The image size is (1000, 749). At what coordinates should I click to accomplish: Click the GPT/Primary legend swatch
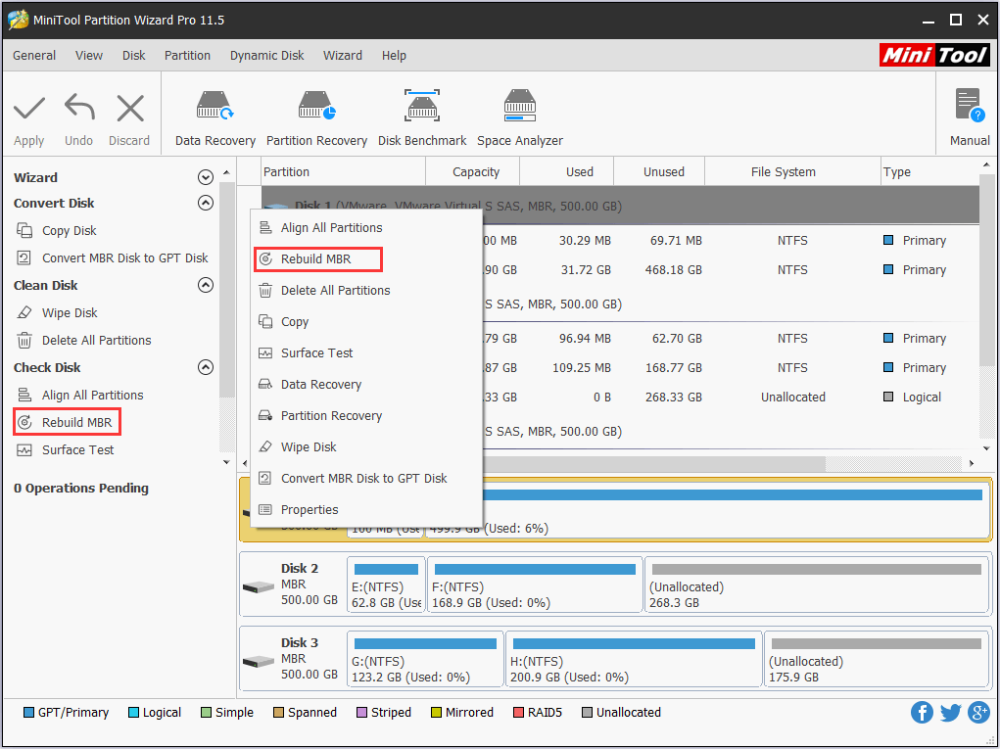(29, 712)
